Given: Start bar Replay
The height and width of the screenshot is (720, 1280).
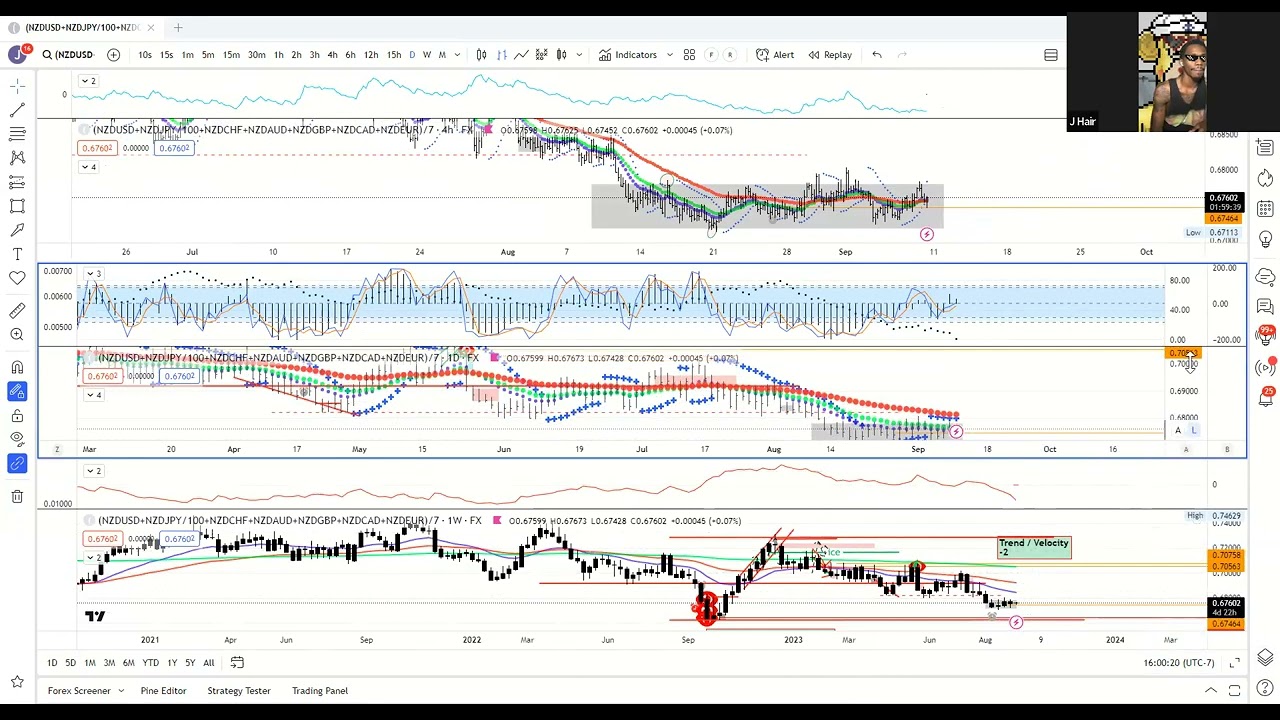Looking at the screenshot, I should pyautogui.click(x=830, y=55).
